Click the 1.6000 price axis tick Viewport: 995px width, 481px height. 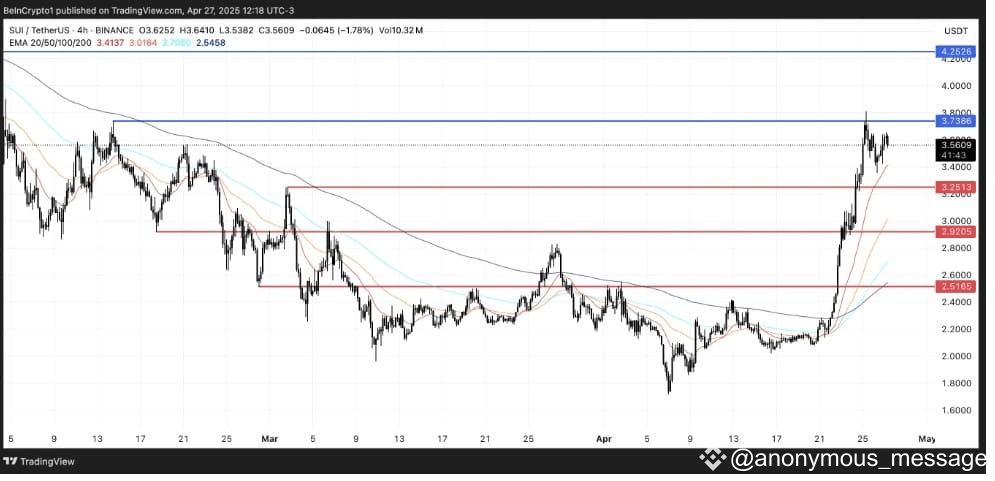coord(956,410)
